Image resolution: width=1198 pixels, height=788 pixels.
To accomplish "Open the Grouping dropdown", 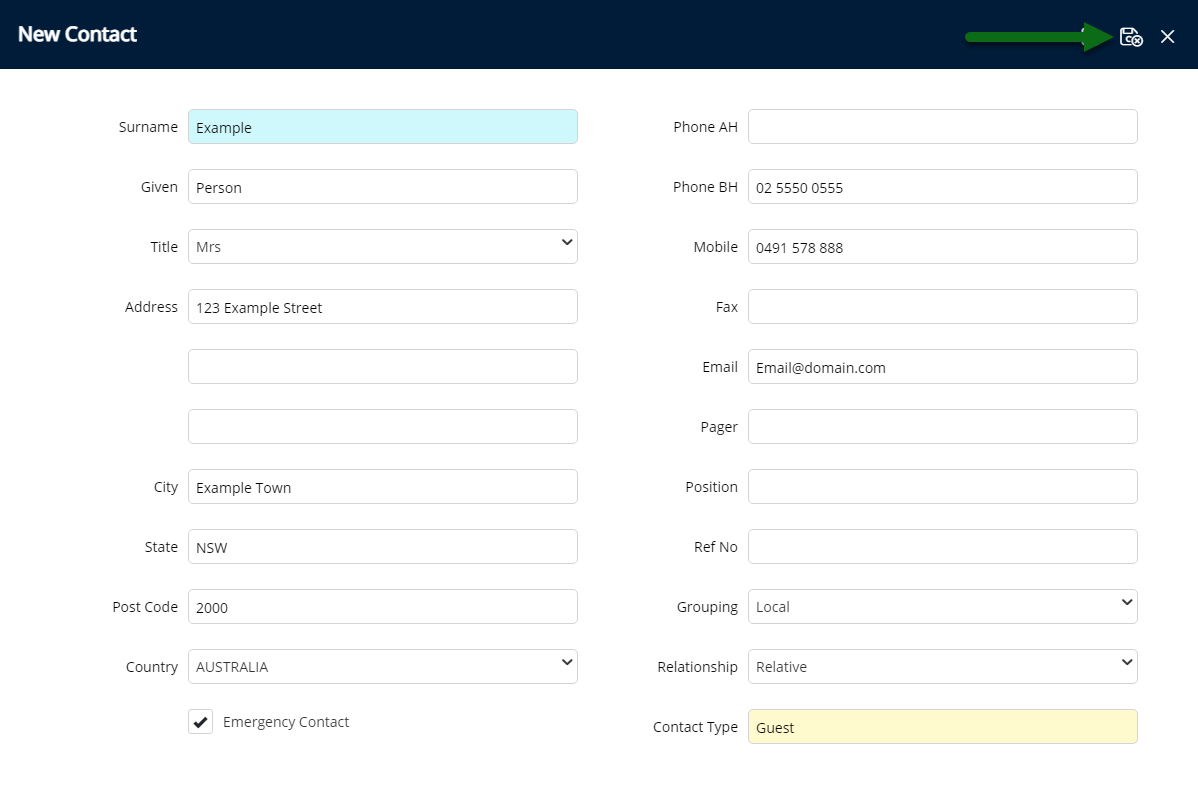I will 942,607.
